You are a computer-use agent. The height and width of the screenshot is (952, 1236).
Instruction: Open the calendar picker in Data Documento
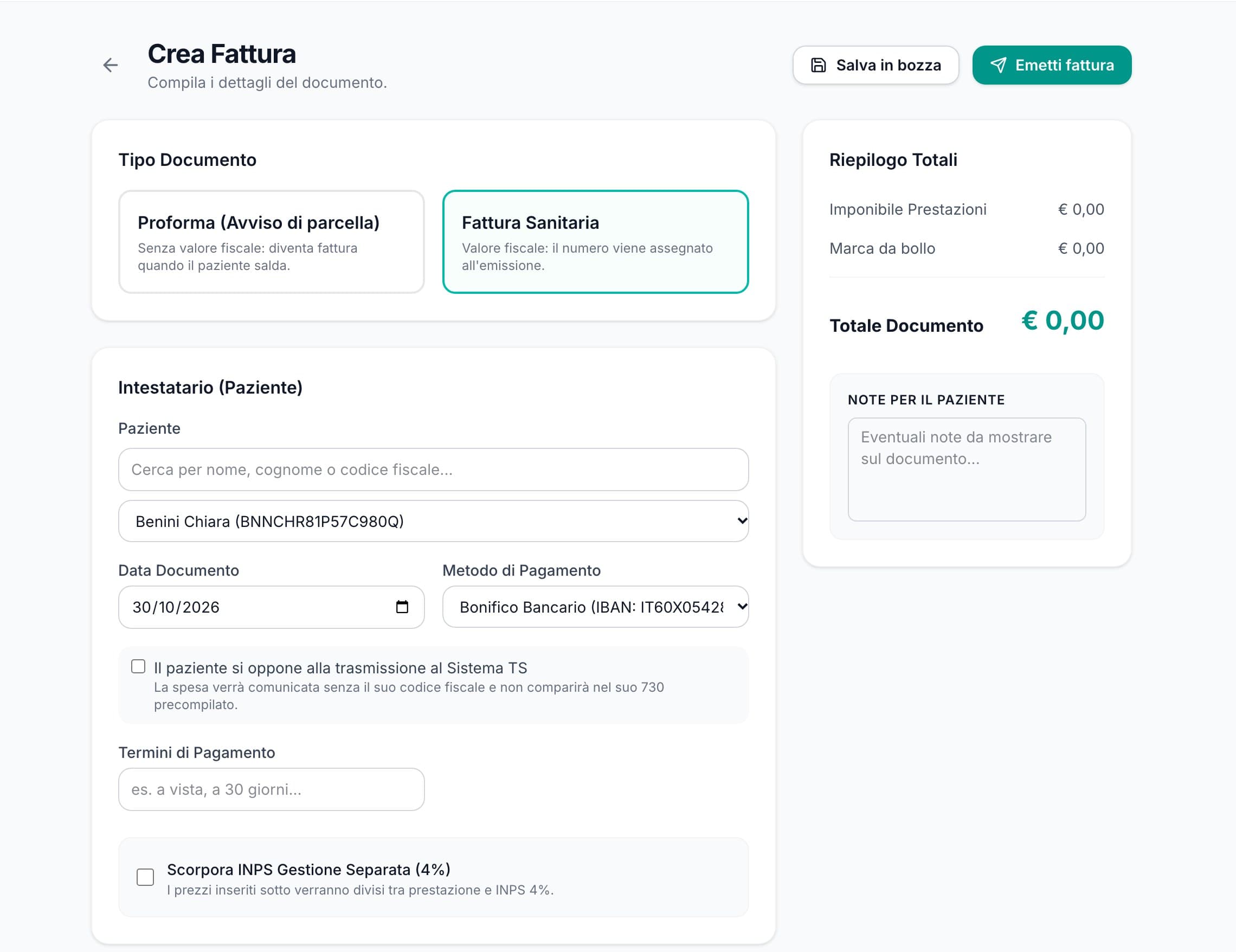[x=402, y=607]
